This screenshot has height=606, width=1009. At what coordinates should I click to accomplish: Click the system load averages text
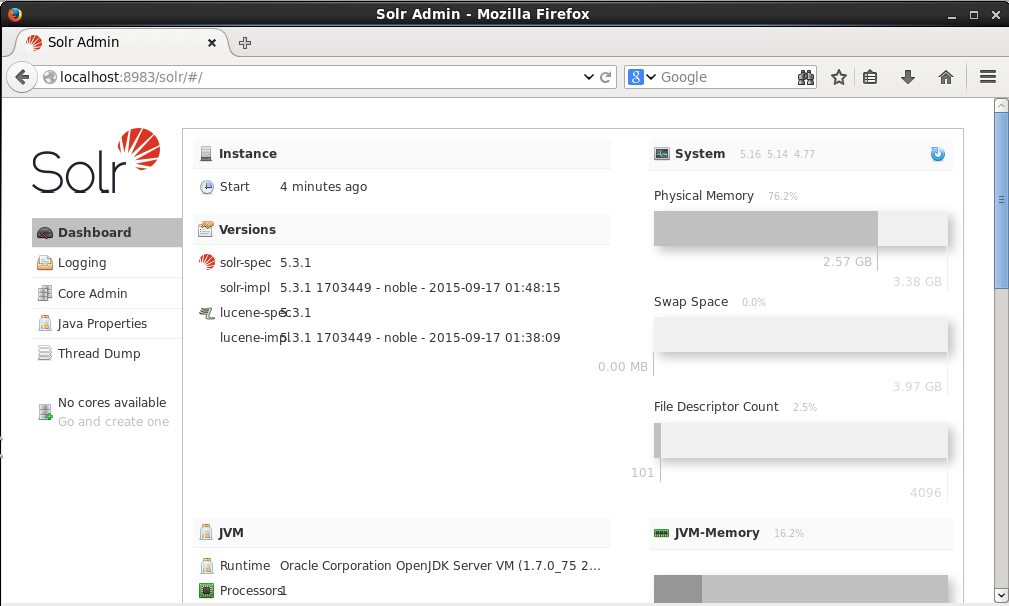click(777, 154)
